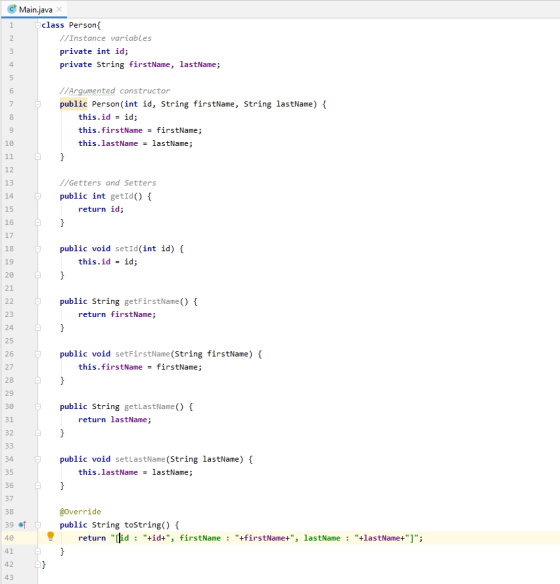Click line number 12 in the gutter
The image size is (560, 584).
9,170
